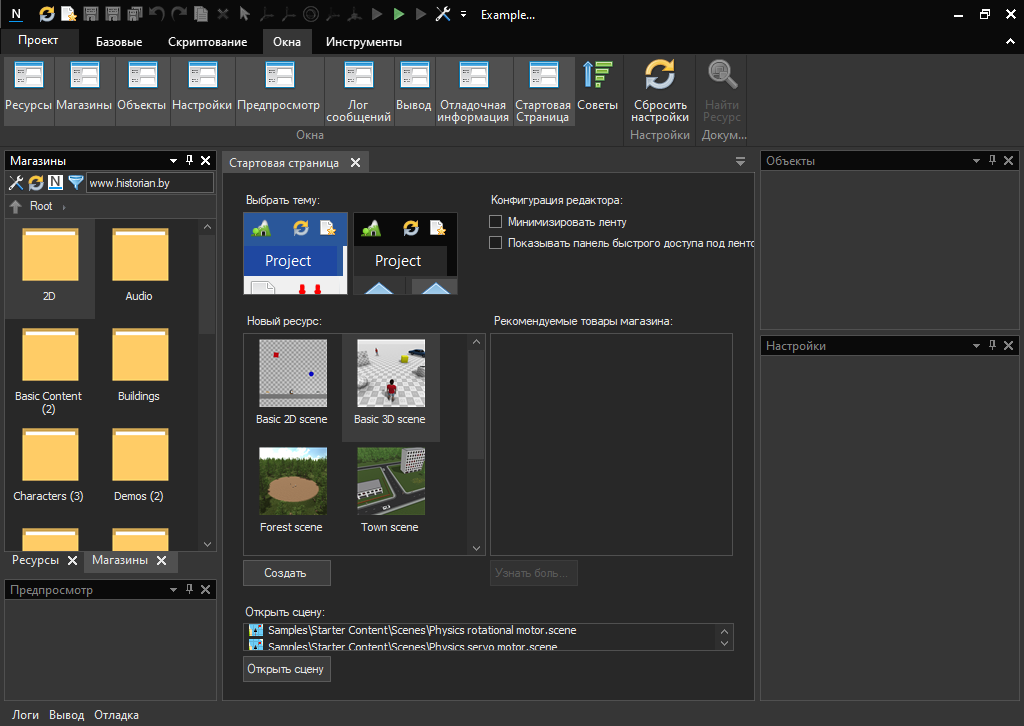
Task: Enable the Минимизировать ленту checkbox
Action: (495, 222)
